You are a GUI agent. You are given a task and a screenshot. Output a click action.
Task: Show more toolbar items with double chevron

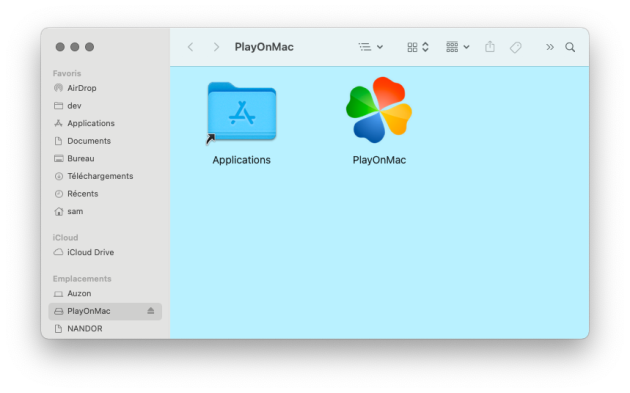click(x=550, y=47)
